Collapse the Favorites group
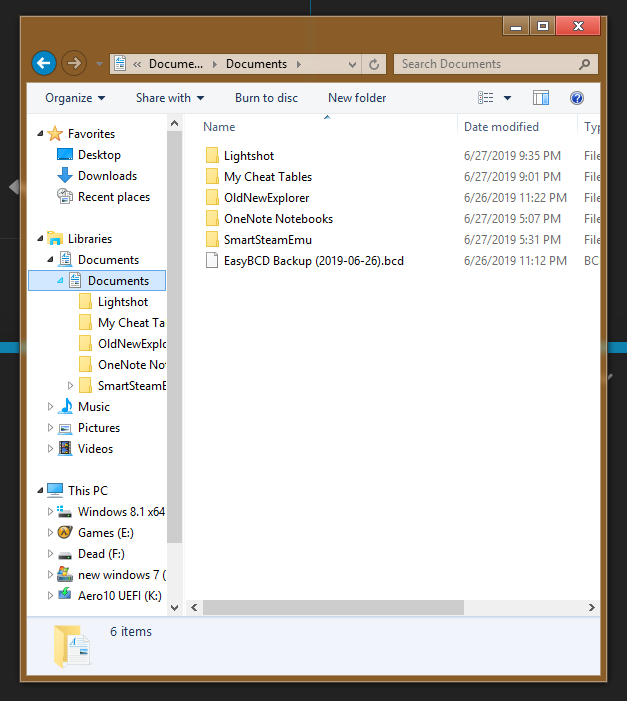627x701 pixels. click(40, 133)
